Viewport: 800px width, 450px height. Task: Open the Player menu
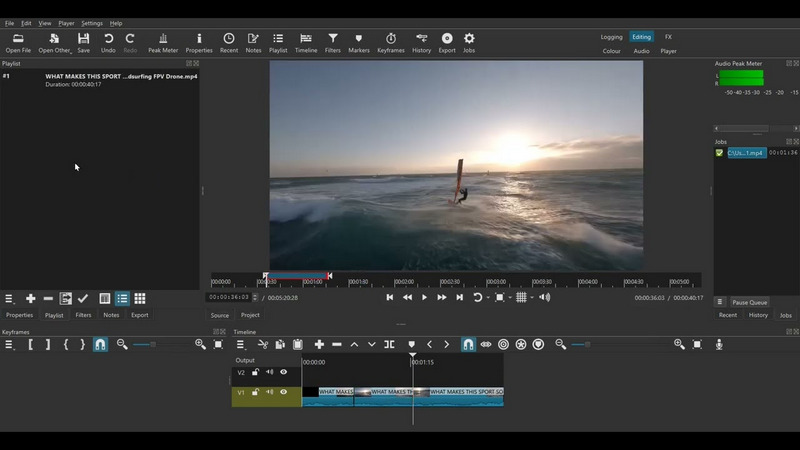(x=66, y=23)
